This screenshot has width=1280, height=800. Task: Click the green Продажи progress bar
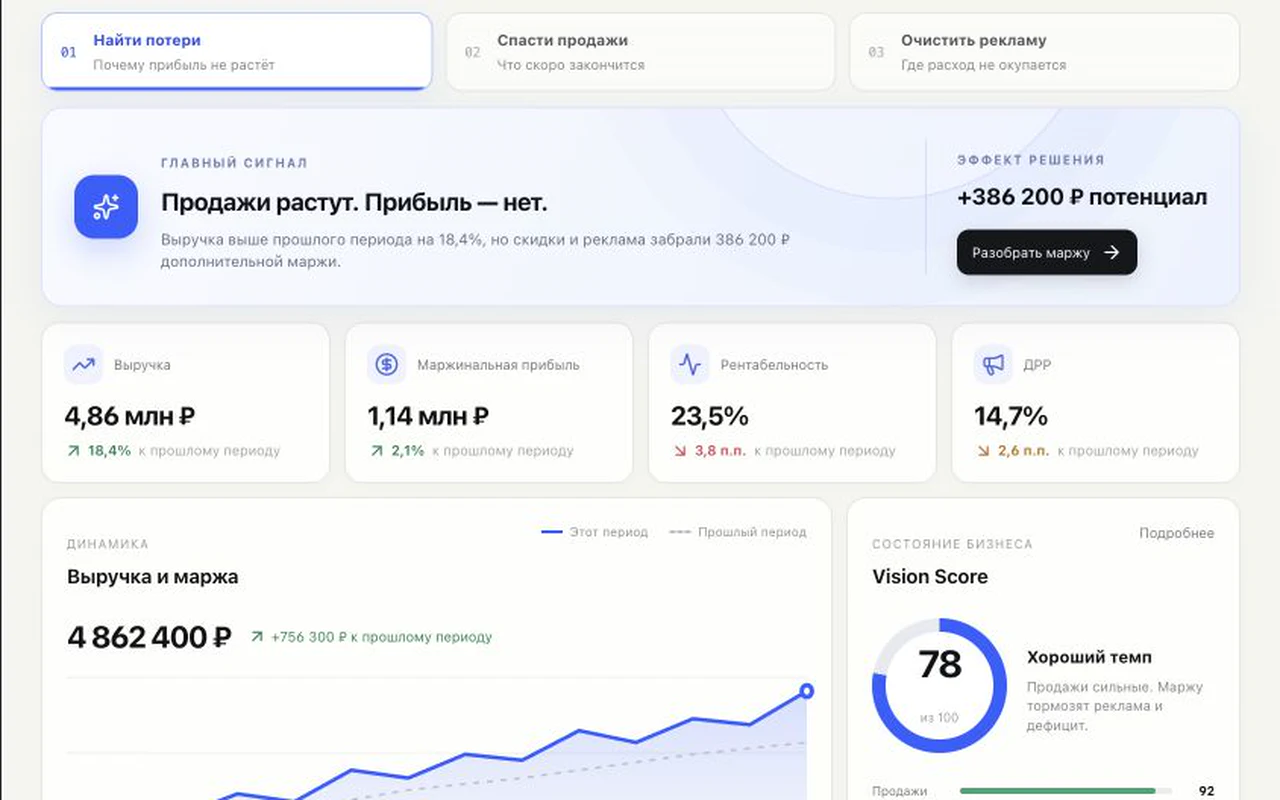pos(1067,791)
